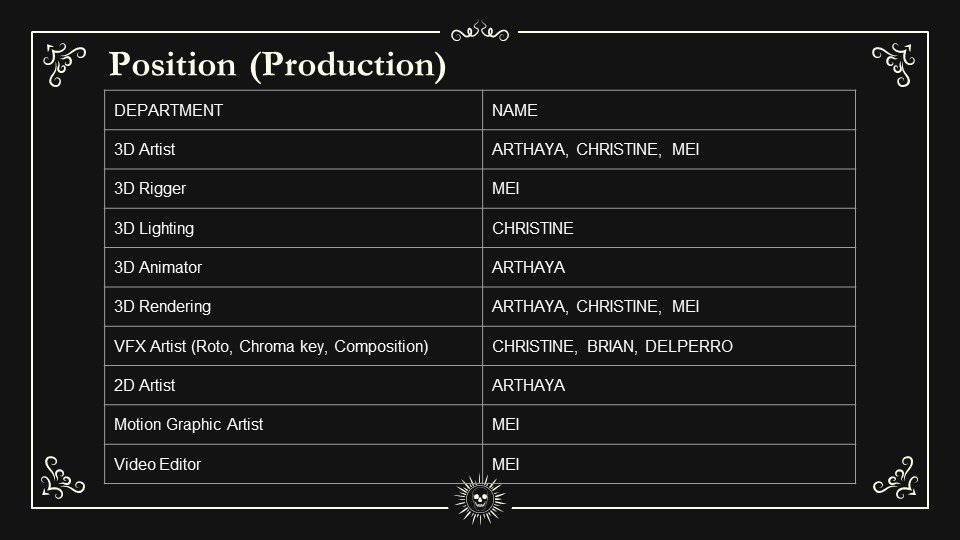Select the 2D Artist cell
The image size is (960, 540).
click(293, 385)
